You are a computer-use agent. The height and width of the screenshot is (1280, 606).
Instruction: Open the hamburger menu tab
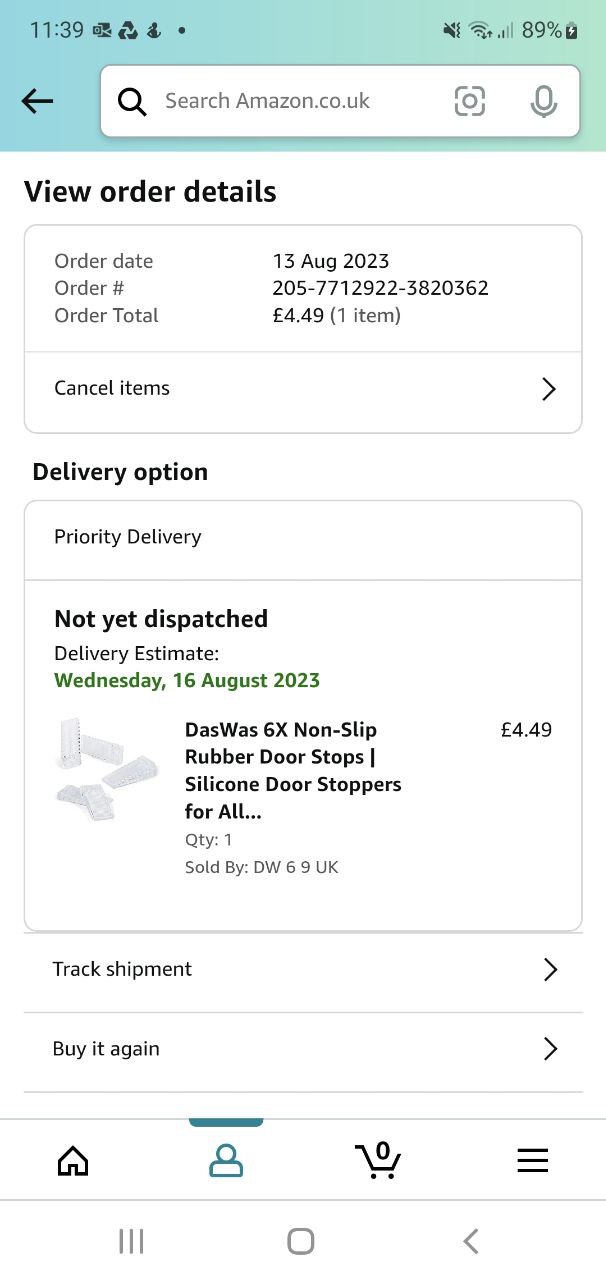click(x=532, y=1160)
